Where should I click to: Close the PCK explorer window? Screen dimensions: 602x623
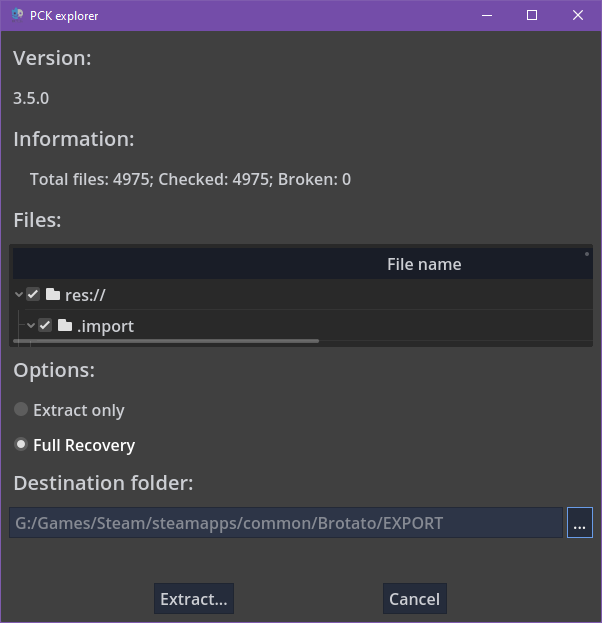pyautogui.click(x=578, y=15)
